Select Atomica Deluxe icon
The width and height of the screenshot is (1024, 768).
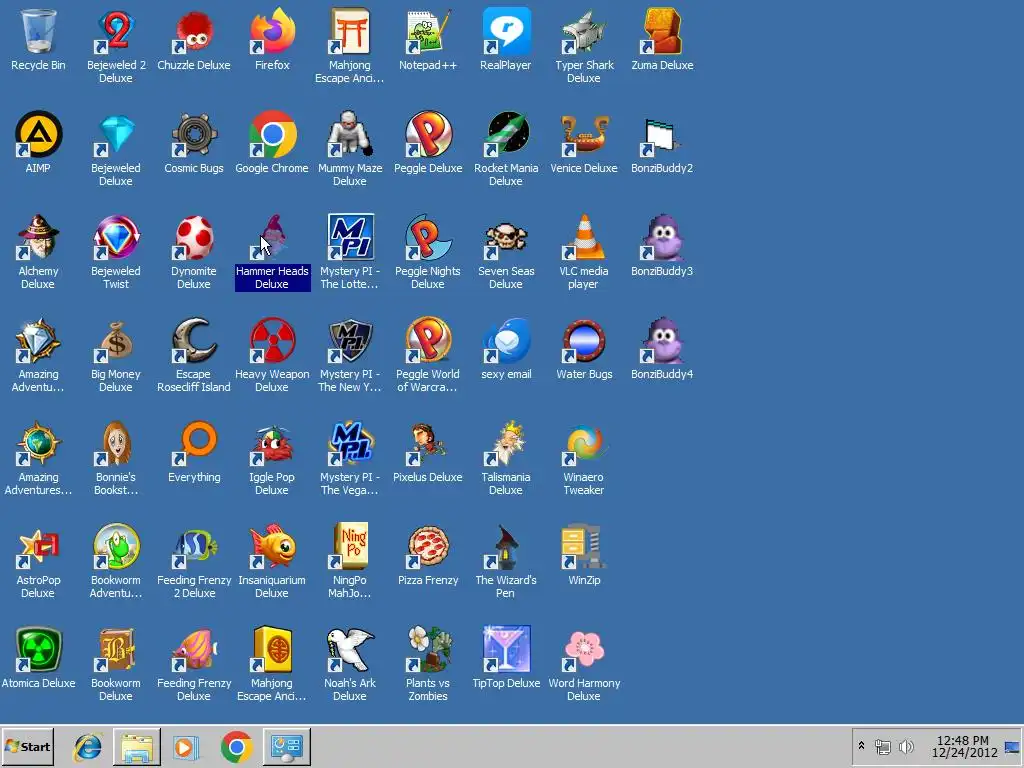point(38,649)
